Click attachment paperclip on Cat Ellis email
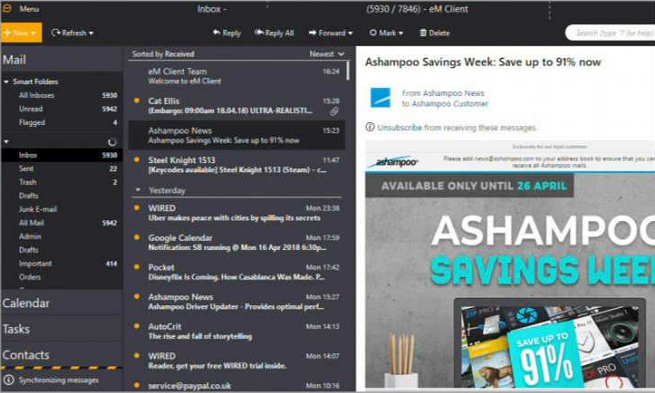The width and height of the screenshot is (655, 393). (334, 111)
